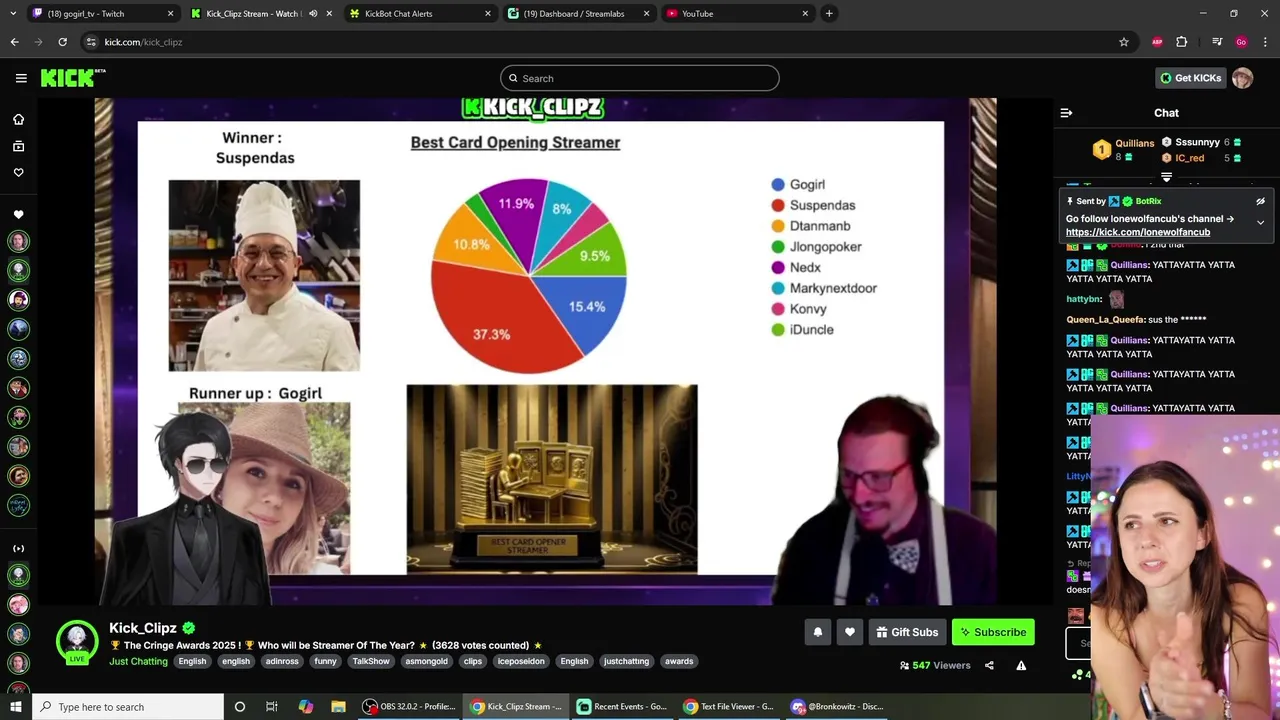This screenshot has width=1280, height=720.
Task: View site information icon in the address bar
Action: point(91,42)
